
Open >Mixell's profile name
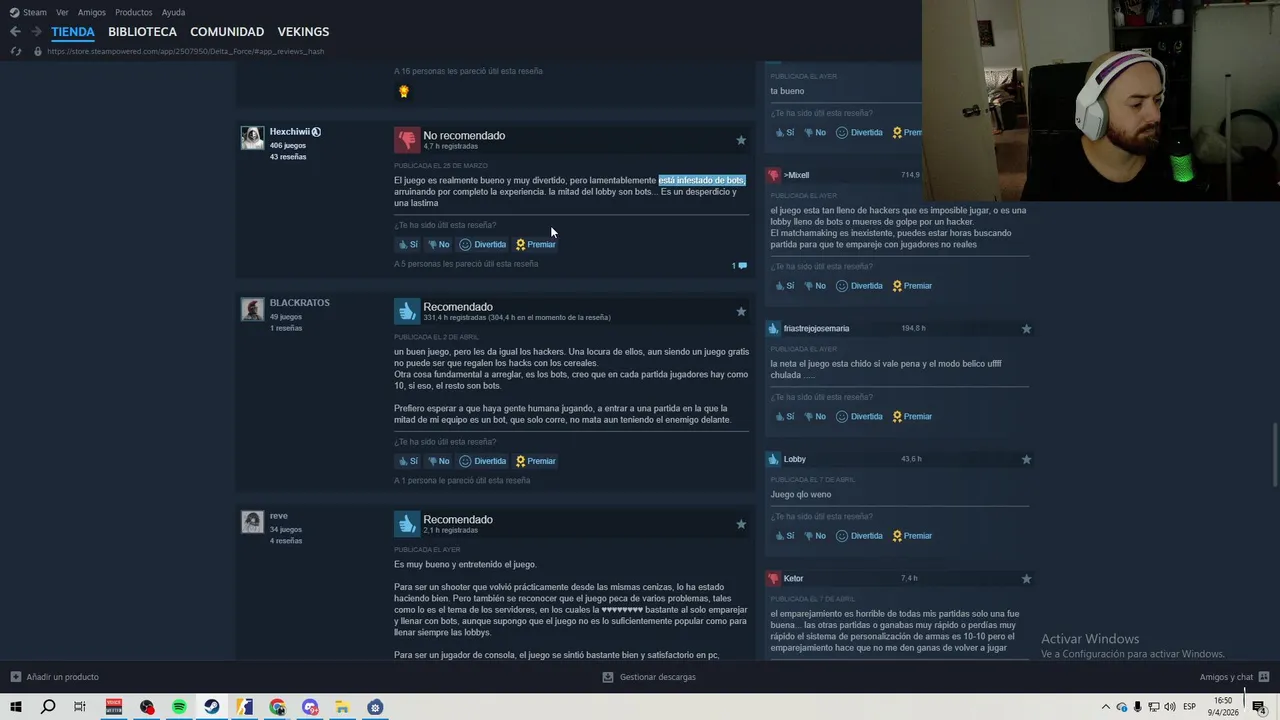[x=797, y=175]
